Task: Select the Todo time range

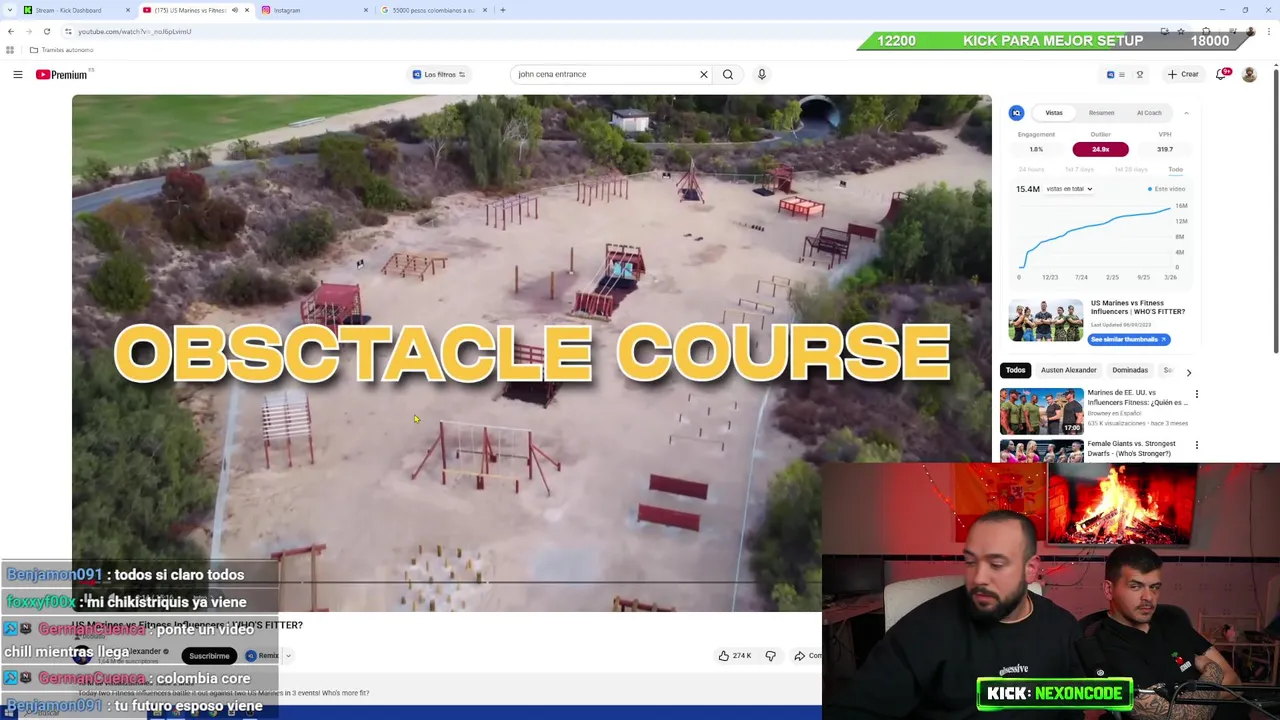Action: pyautogui.click(x=1176, y=170)
